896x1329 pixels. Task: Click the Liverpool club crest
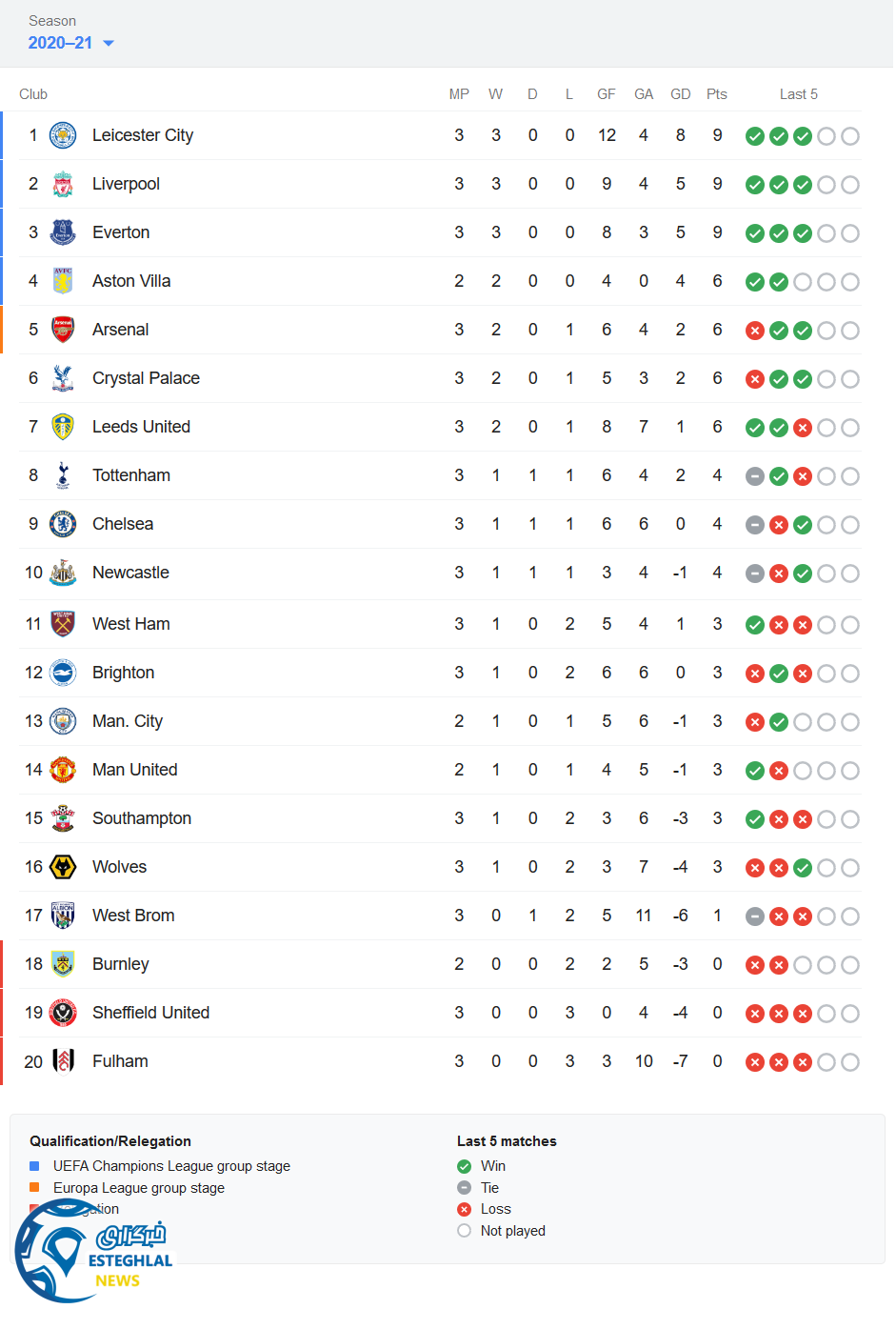click(63, 184)
